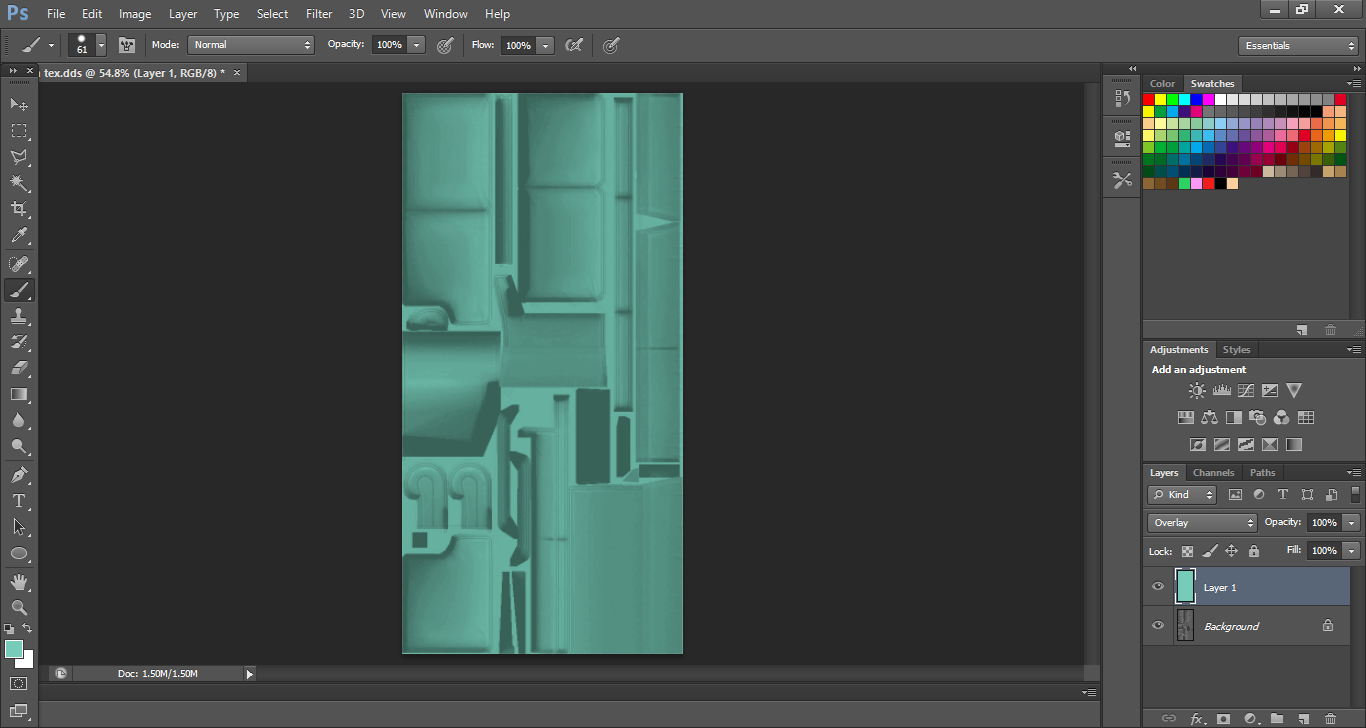Screen dimensions: 1366x728
Task: Select the Magic Wand tool
Action: 19,183
